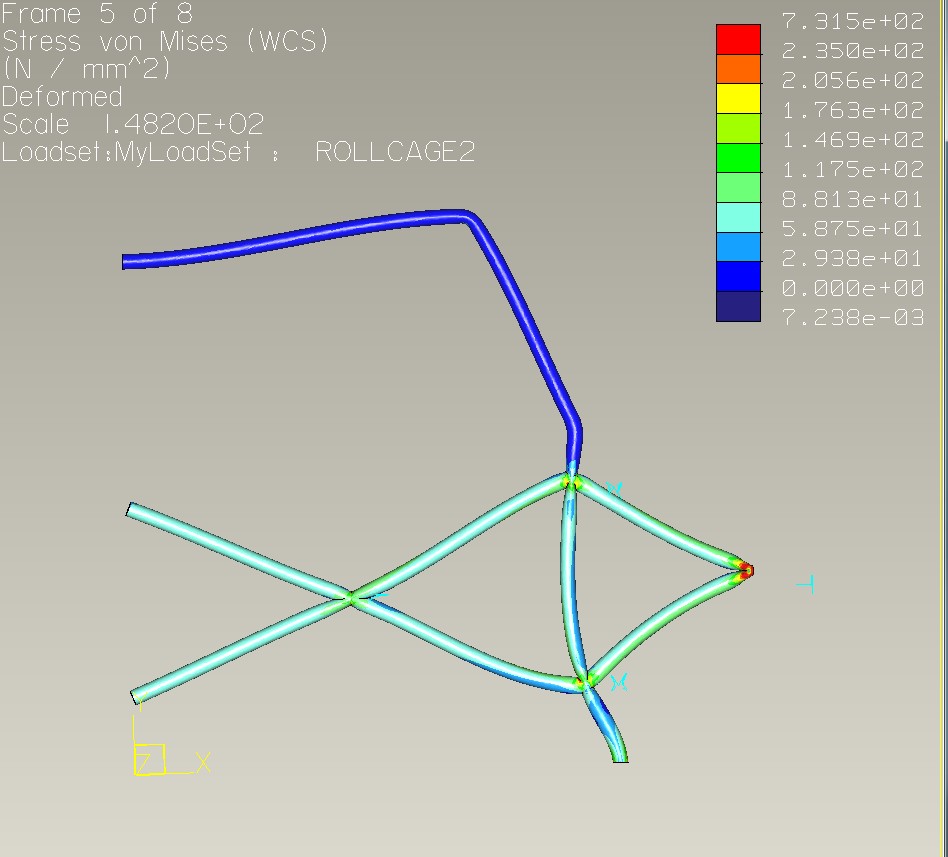Click the legend value 1.469e+02

tap(852, 140)
